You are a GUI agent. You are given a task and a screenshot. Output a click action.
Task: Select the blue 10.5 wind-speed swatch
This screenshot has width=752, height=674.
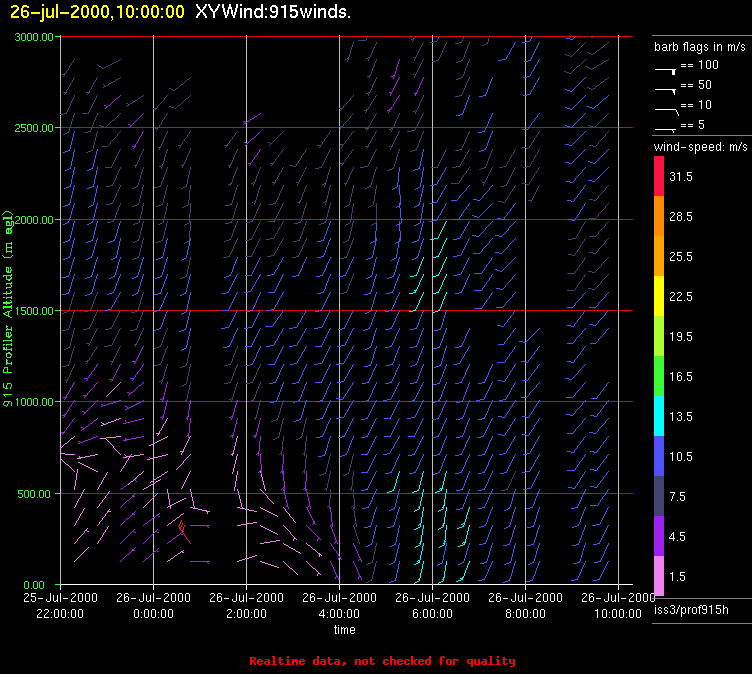(x=660, y=456)
